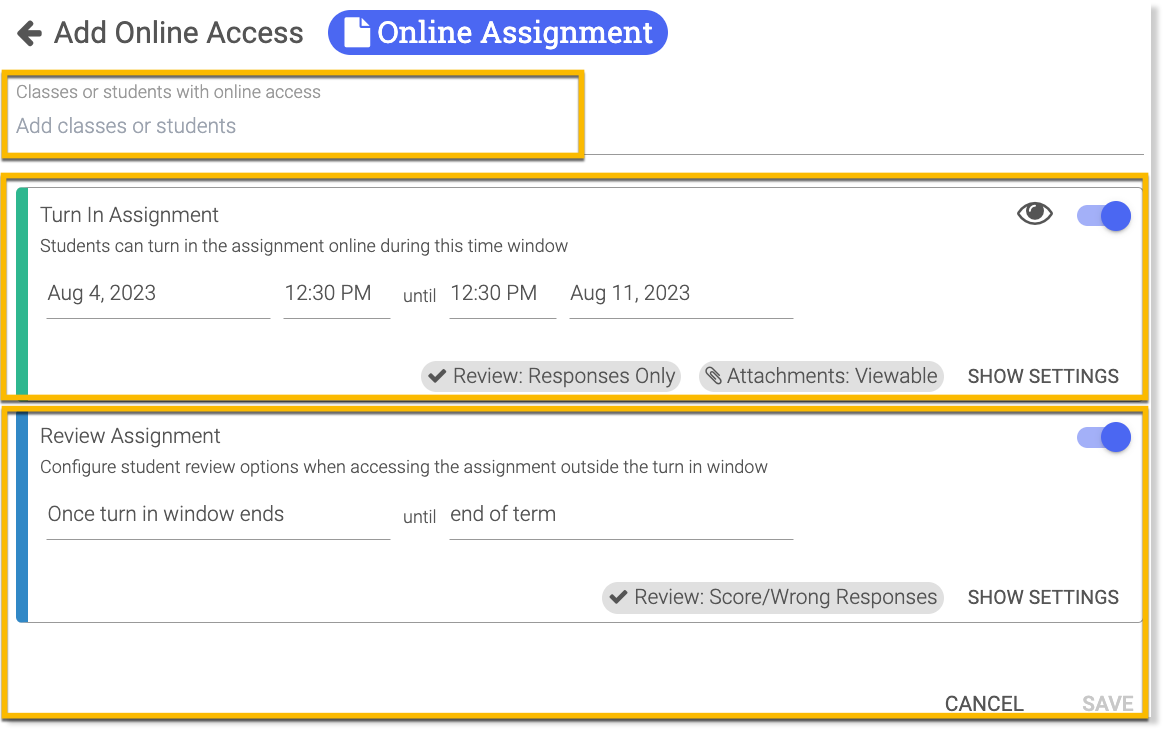Click the Review: Responses Only chip
1163x731 pixels.
coord(551,376)
